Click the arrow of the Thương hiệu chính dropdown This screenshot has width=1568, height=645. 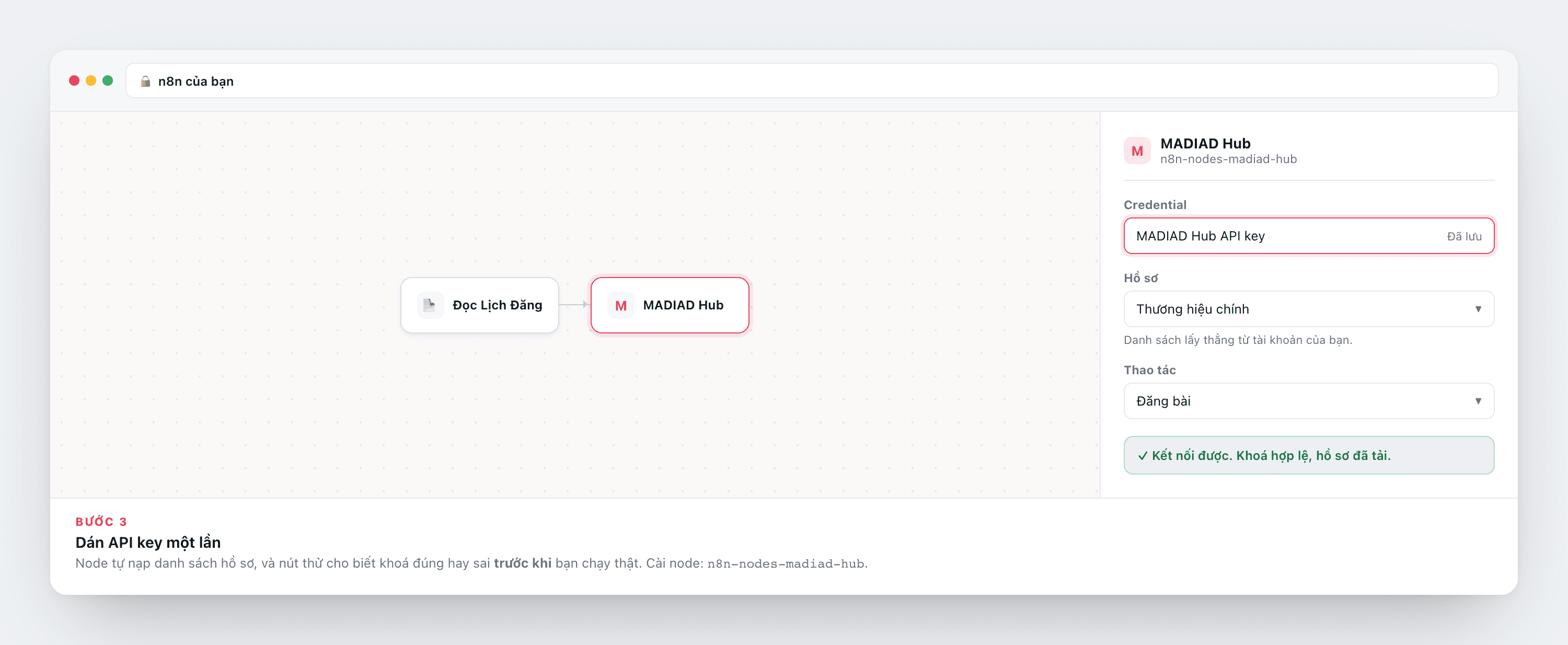click(1478, 309)
